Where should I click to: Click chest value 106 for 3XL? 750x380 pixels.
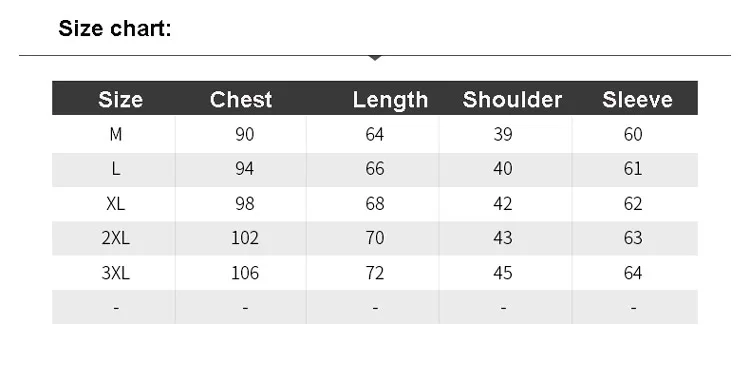click(245, 273)
